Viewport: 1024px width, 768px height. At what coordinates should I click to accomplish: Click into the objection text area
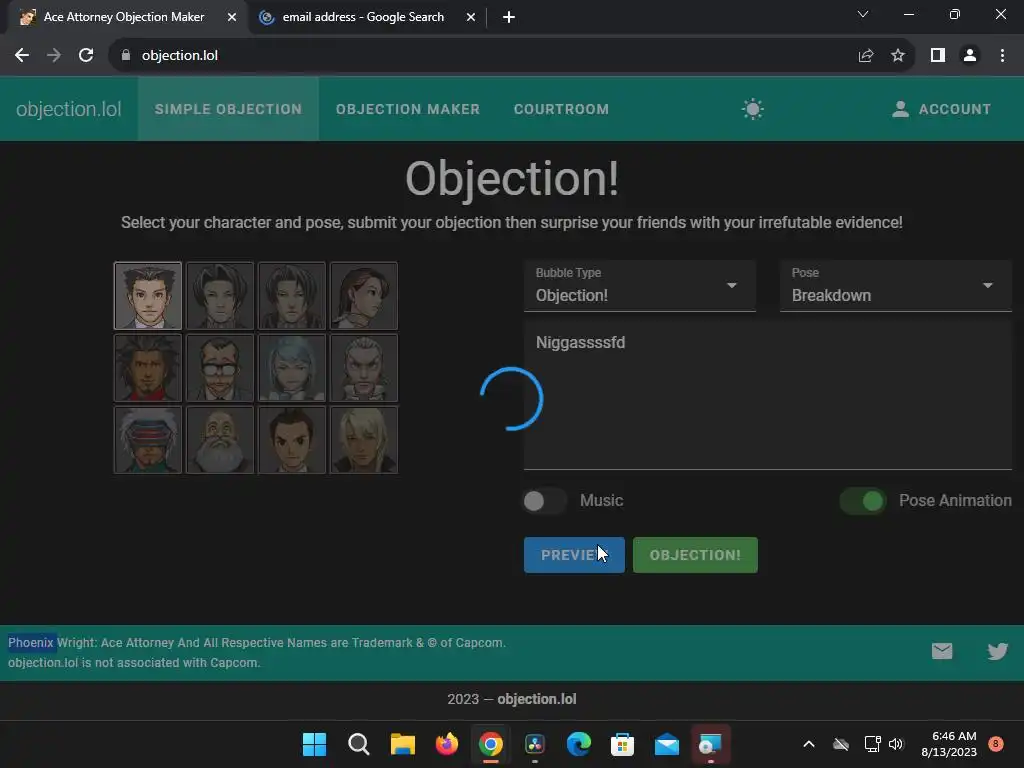click(767, 394)
